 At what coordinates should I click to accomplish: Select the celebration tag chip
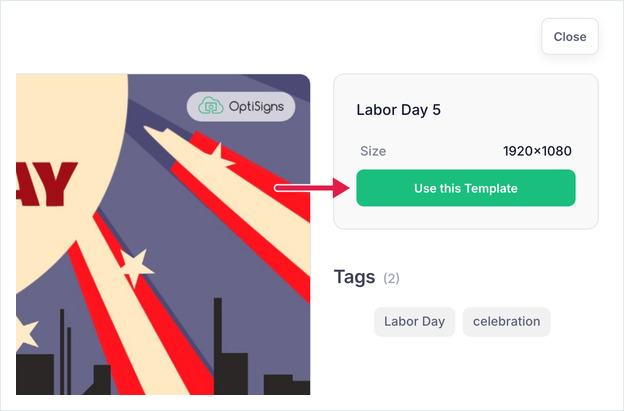coord(506,321)
